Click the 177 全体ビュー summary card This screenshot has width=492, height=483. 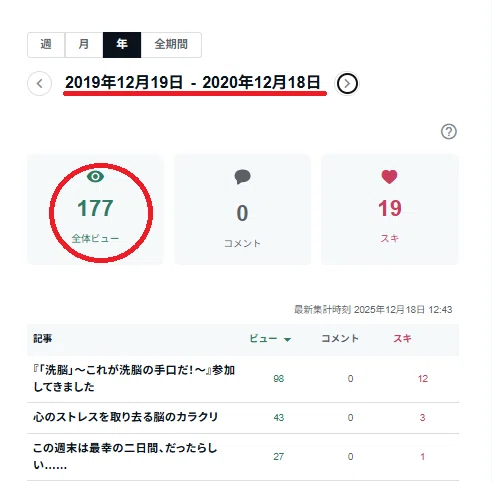[x=95, y=209]
